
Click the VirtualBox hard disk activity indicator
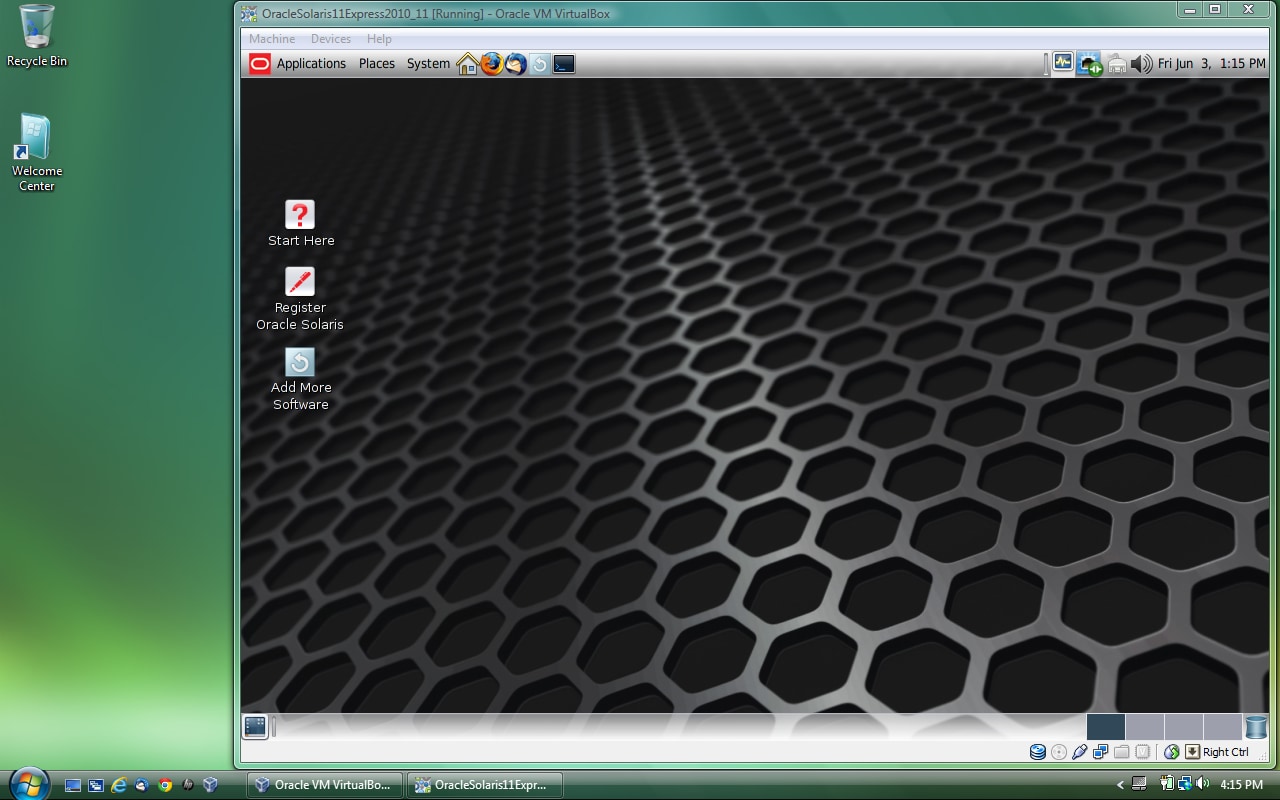coord(1038,752)
